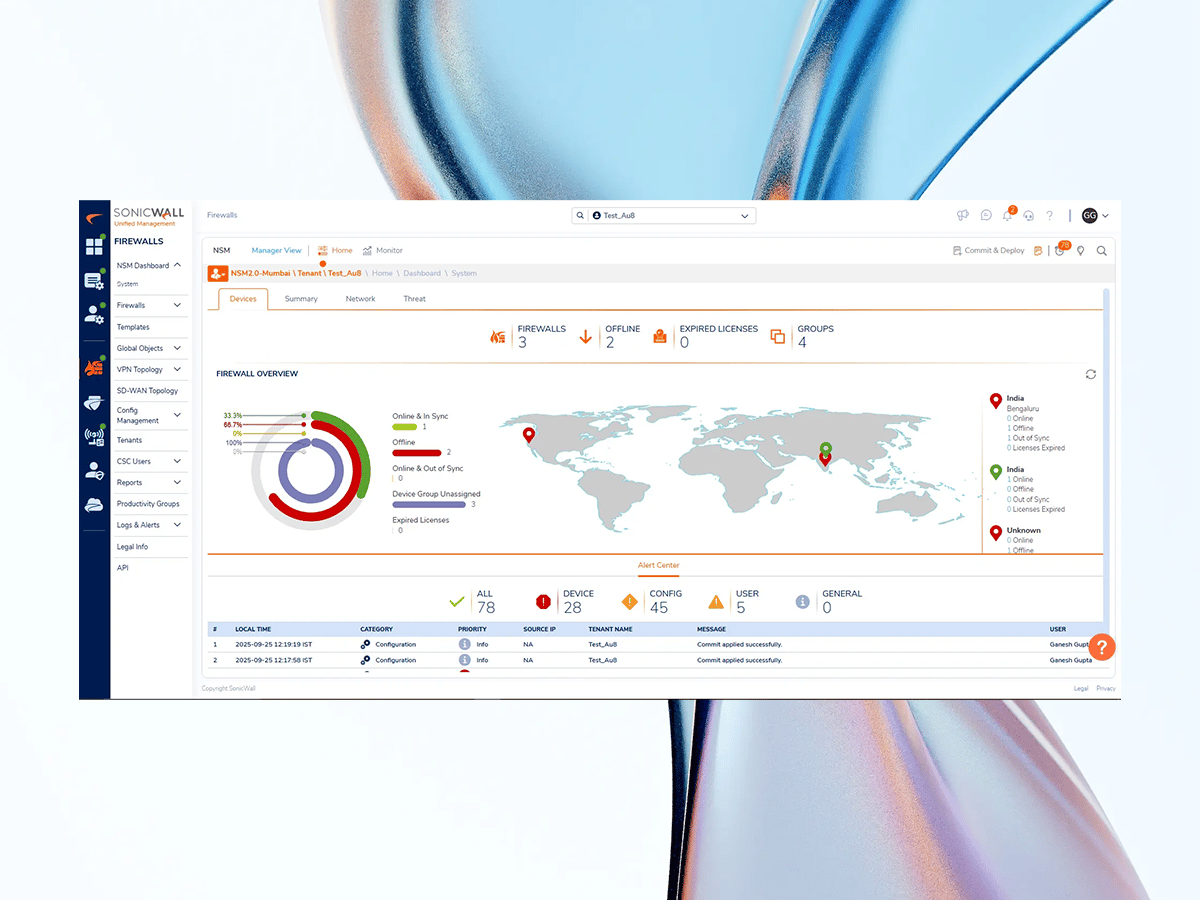Open the search magnifier near Commit & Deploy
The image size is (1200, 900).
click(1102, 251)
